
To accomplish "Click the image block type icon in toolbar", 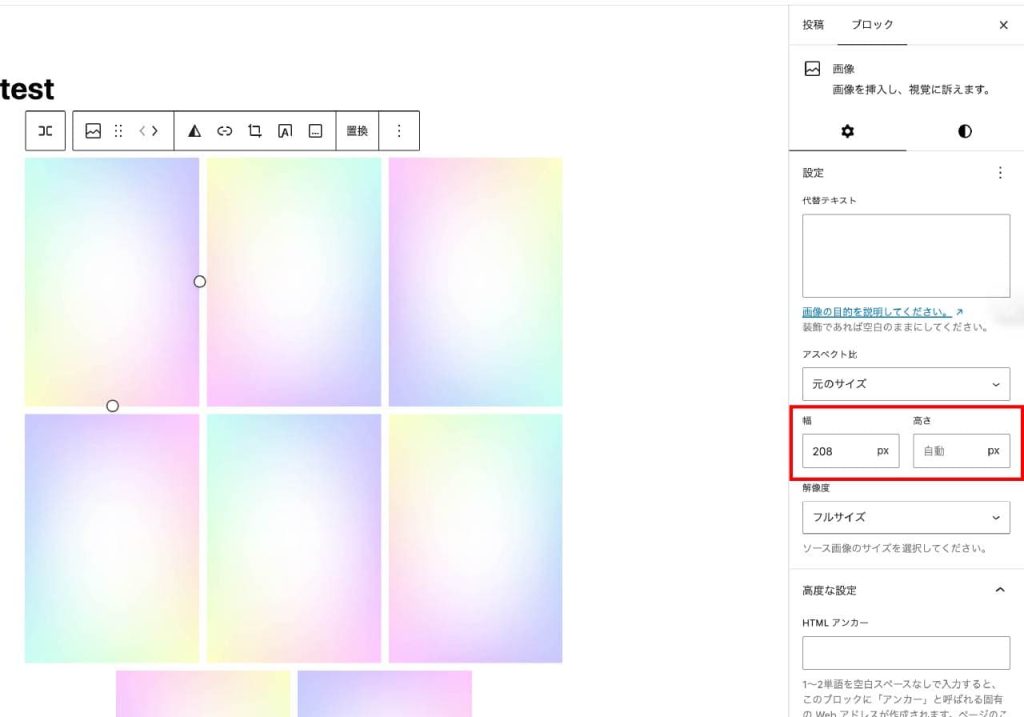I will [x=93, y=131].
